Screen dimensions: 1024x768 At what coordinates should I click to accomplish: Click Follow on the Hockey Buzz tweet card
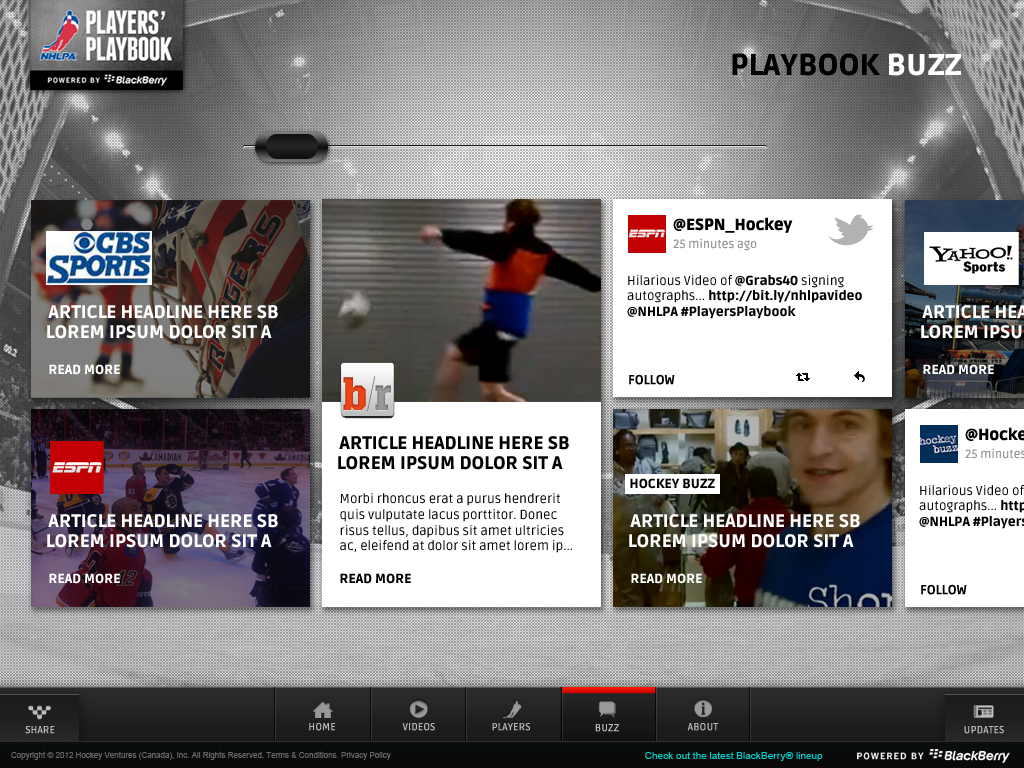point(943,590)
